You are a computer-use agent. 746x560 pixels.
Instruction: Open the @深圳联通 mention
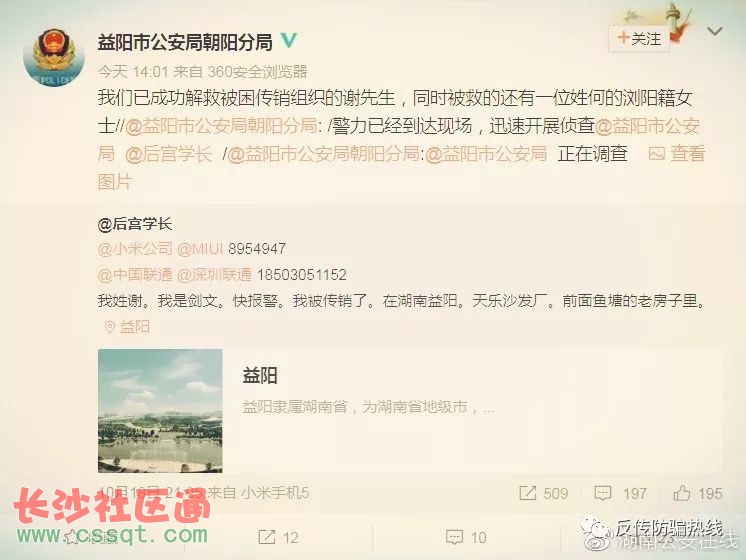click(214, 275)
